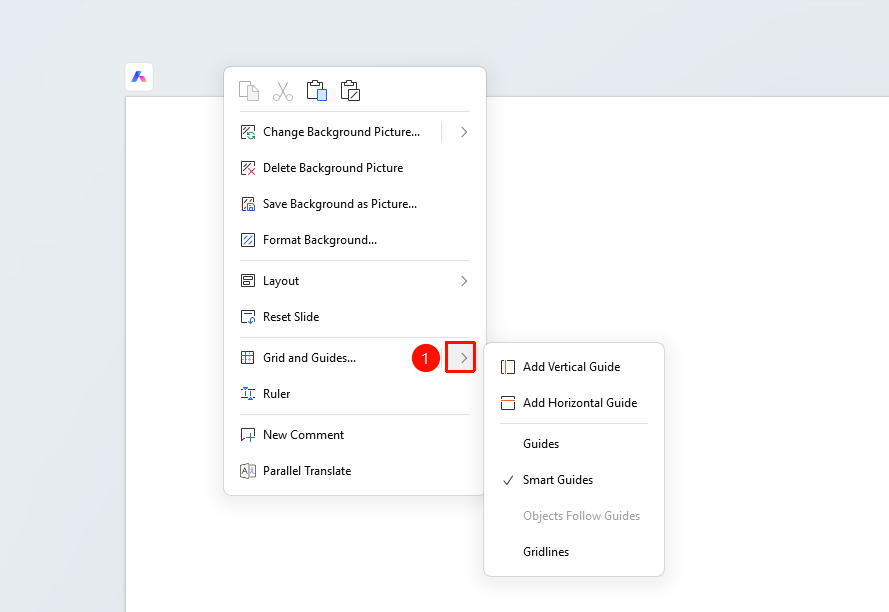Click Add Vertical Guide
The image size is (889, 612).
click(574, 367)
